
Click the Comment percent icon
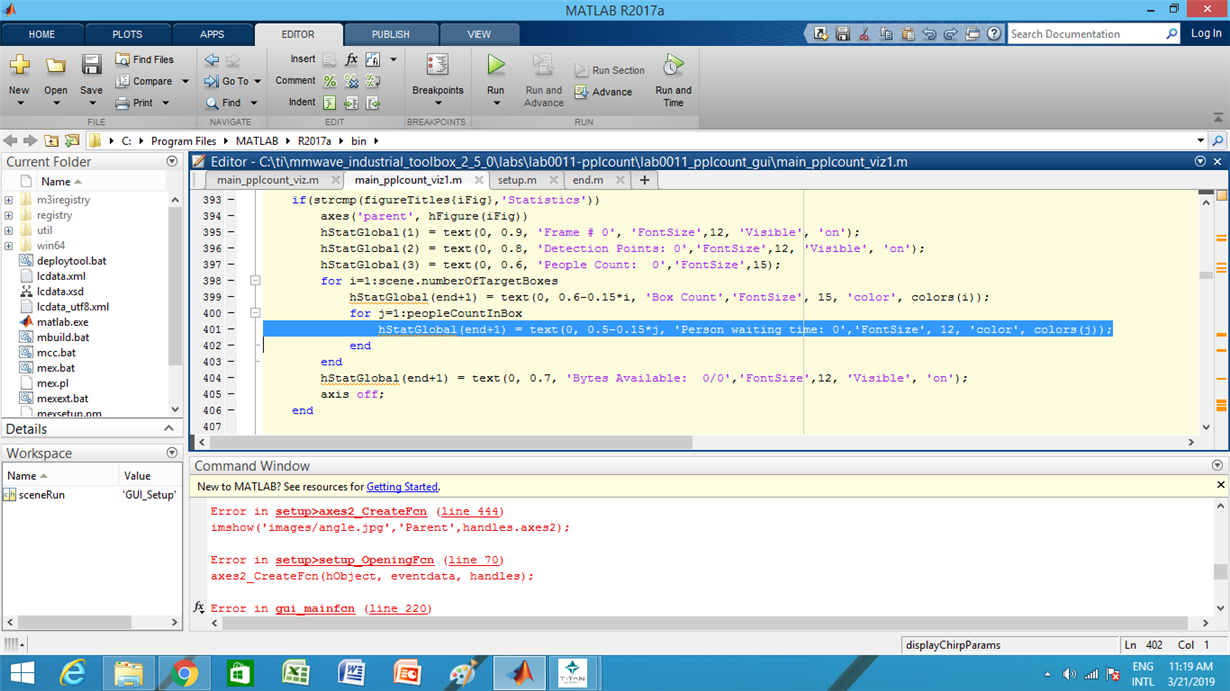click(330, 81)
